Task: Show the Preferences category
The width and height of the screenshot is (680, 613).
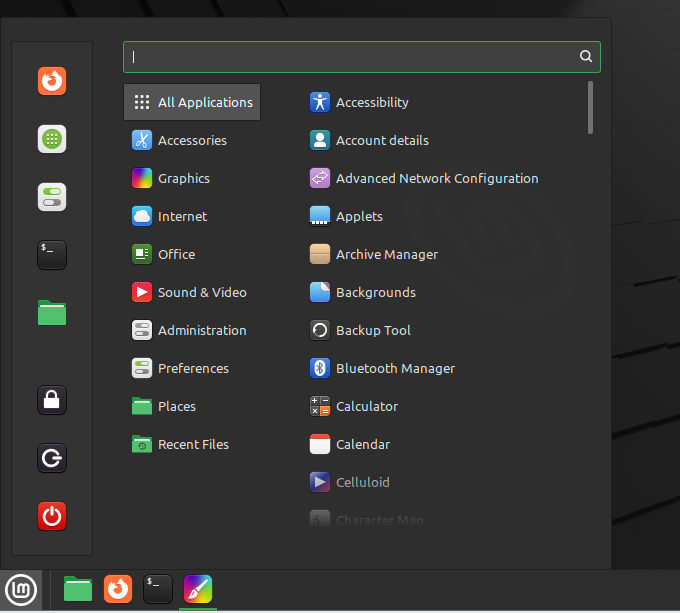Action: pos(193,368)
